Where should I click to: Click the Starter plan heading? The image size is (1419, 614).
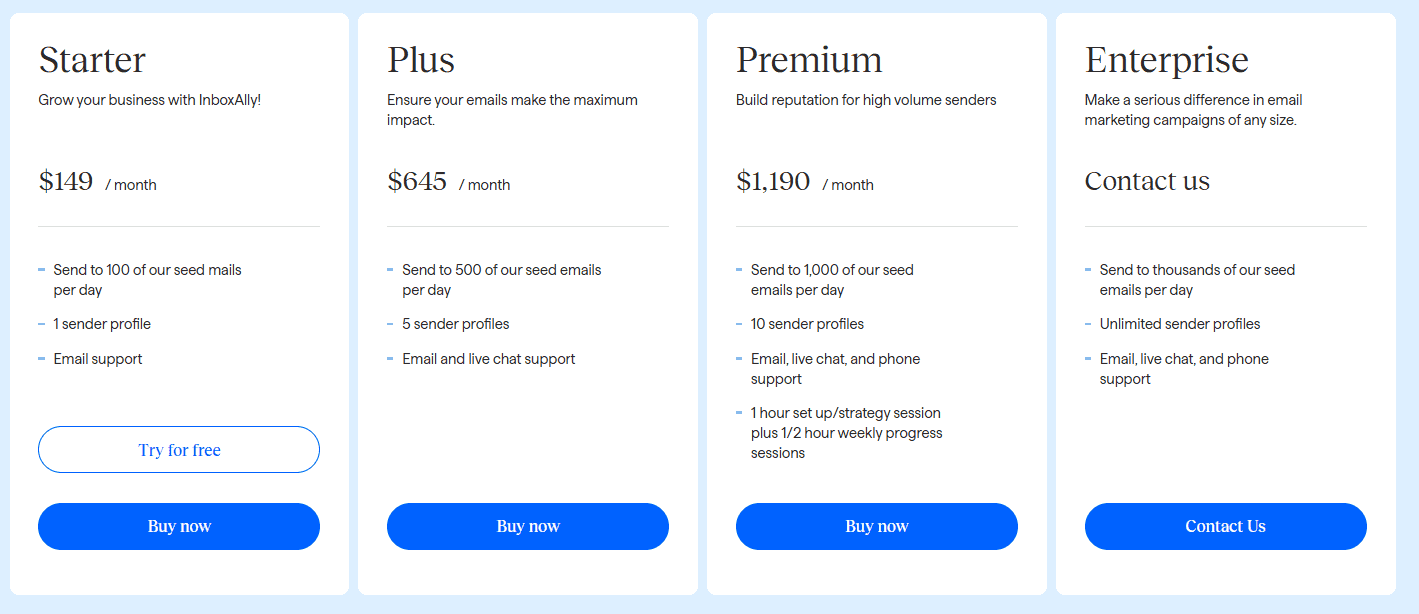(x=92, y=60)
